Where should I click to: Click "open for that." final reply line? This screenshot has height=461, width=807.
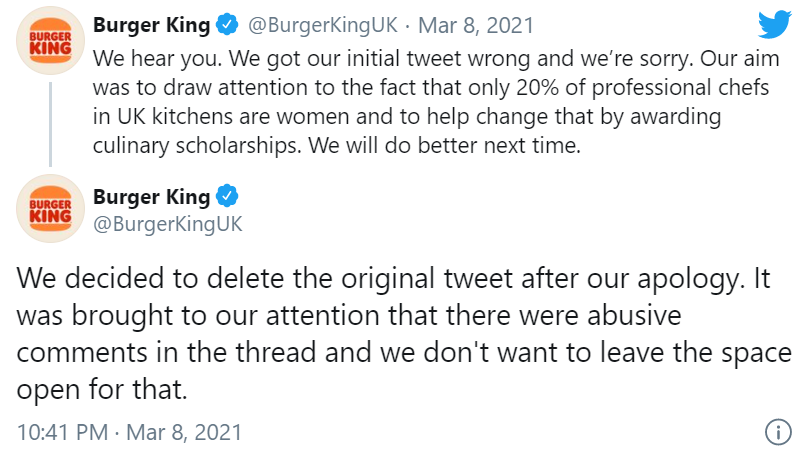point(102,389)
